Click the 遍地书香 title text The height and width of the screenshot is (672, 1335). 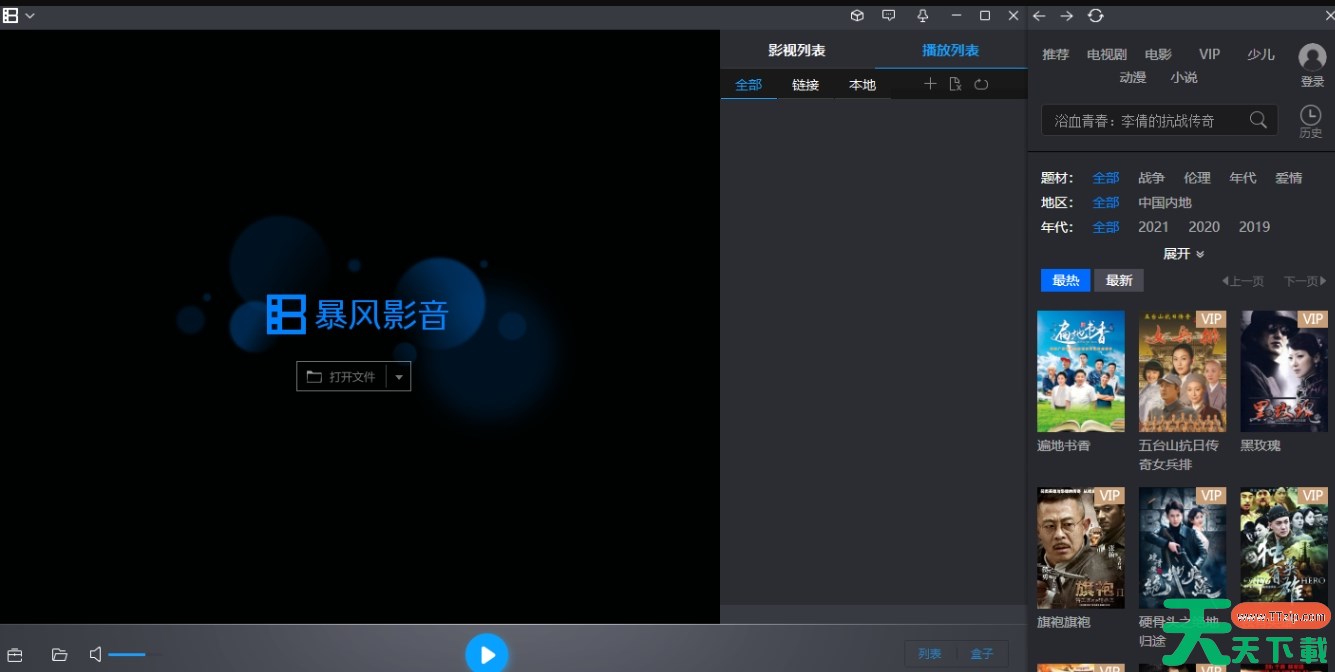click(1064, 445)
